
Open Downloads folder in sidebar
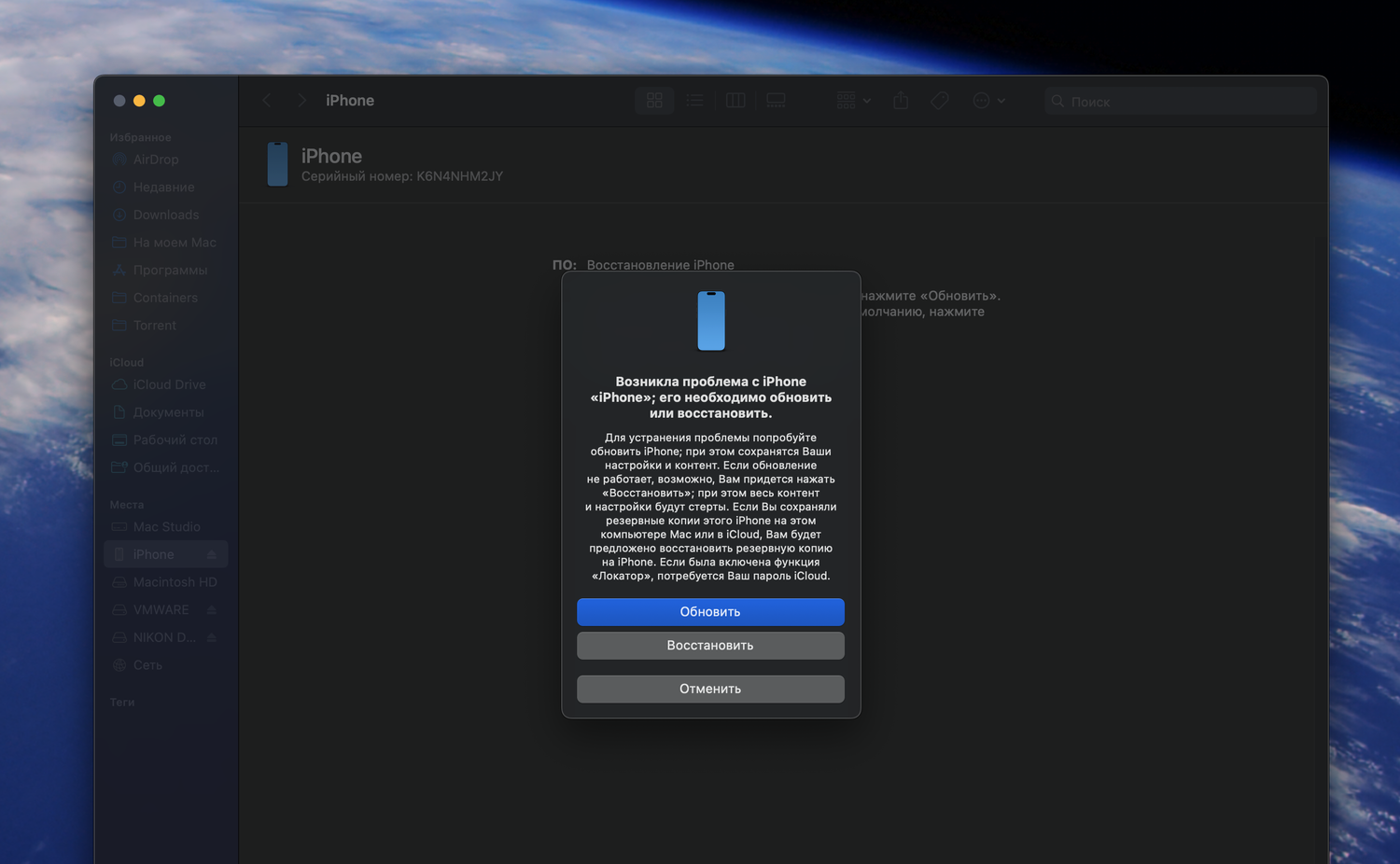(166, 215)
